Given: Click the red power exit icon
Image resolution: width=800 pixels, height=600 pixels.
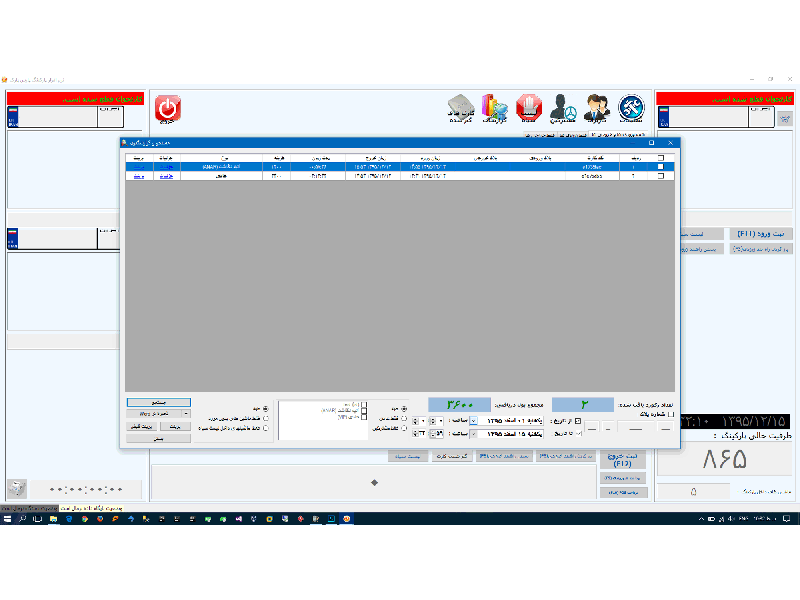Looking at the screenshot, I should (167, 108).
